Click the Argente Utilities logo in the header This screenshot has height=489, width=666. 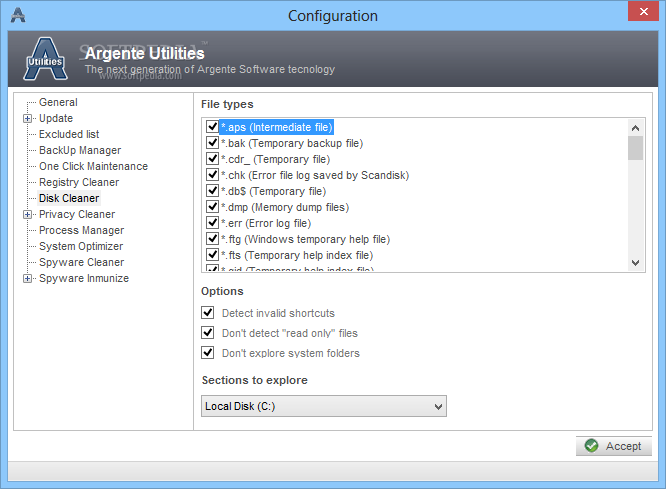tap(45, 59)
